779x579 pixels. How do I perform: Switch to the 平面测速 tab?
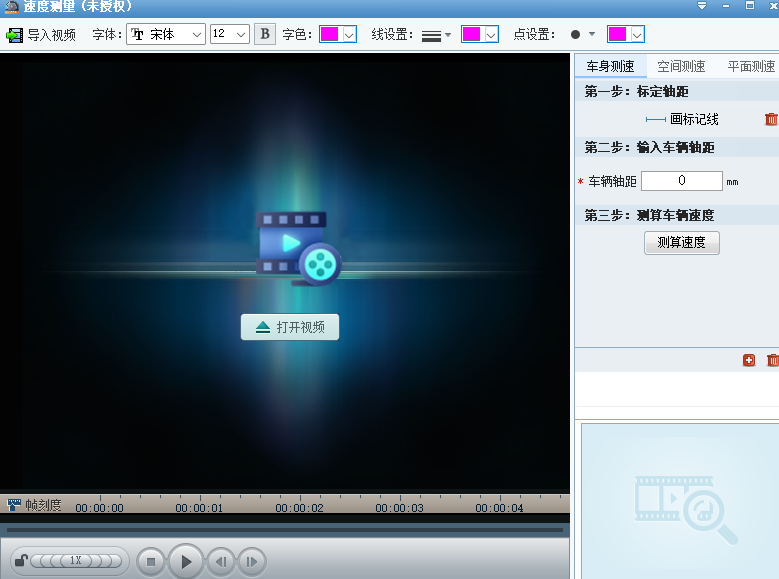coord(751,66)
